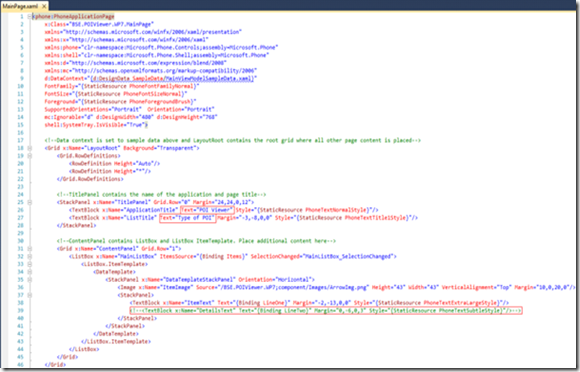580x372 pixels.
Task: Click line number 16 in the gutter
Action: (20, 133)
